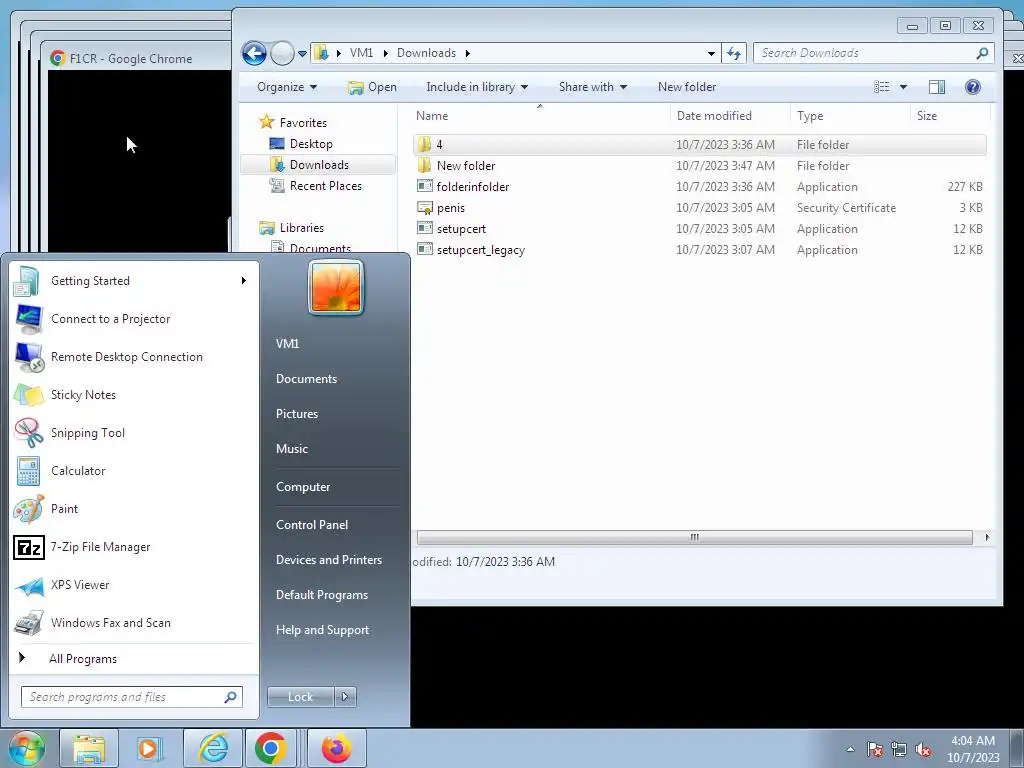Click the scroll right arrow of file list

coord(987,537)
